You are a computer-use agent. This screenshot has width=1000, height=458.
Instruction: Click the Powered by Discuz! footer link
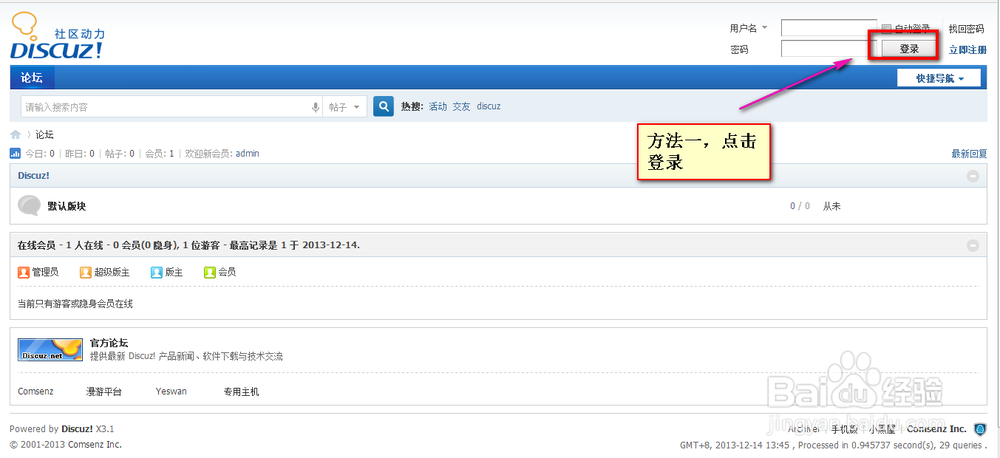77,429
